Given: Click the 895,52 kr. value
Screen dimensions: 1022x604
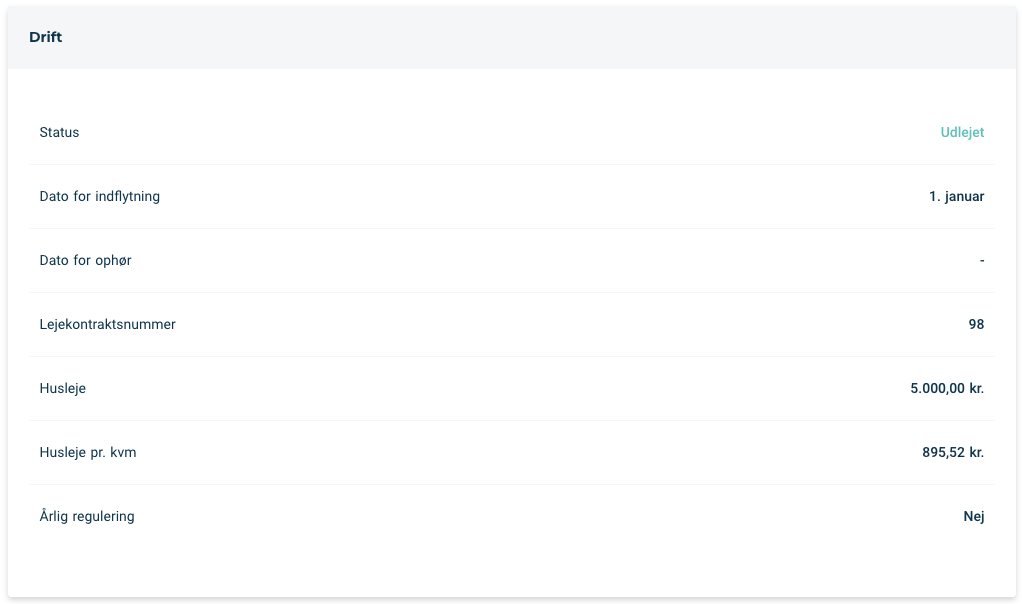Looking at the screenshot, I should coord(953,452).
